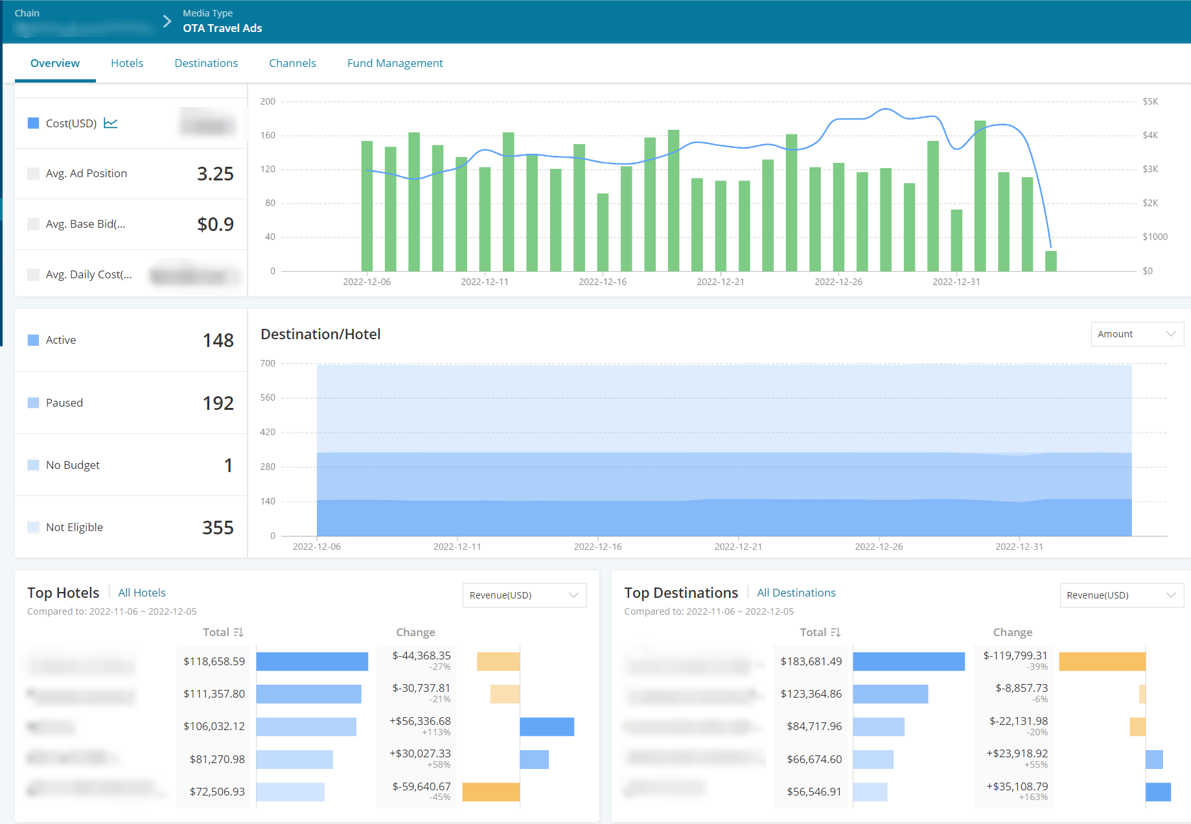This screenshot has width=1191, height=824.
Task: Open the Top Hotels Revenue(USD) dropdown
Action: tap(524, 595)
